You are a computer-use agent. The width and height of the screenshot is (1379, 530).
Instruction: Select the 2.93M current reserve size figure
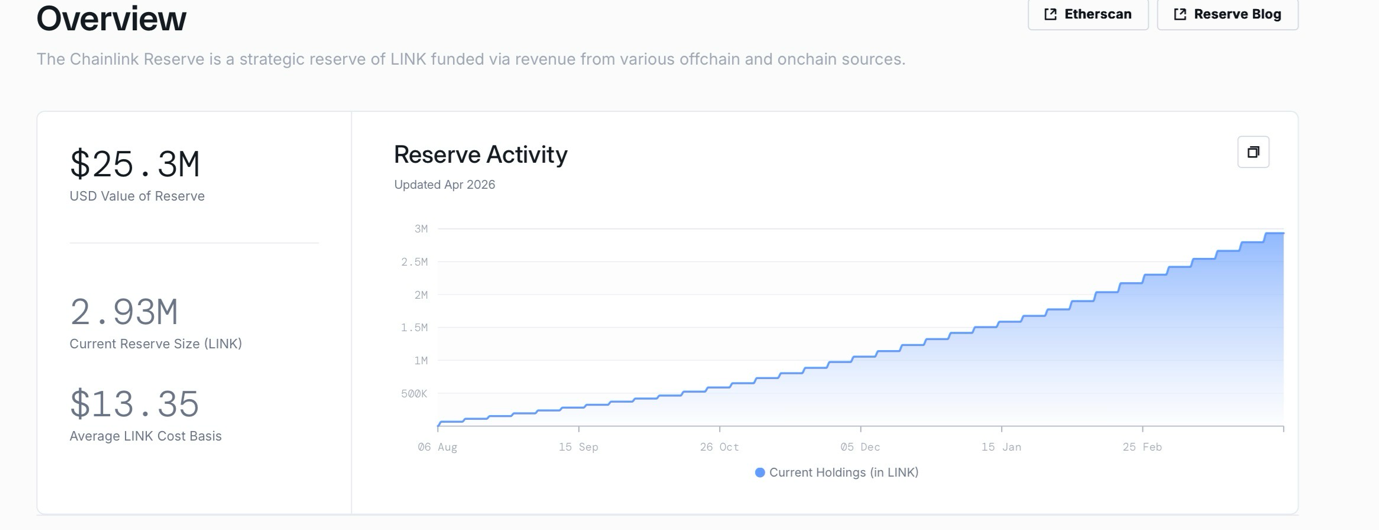pos(124,312)
